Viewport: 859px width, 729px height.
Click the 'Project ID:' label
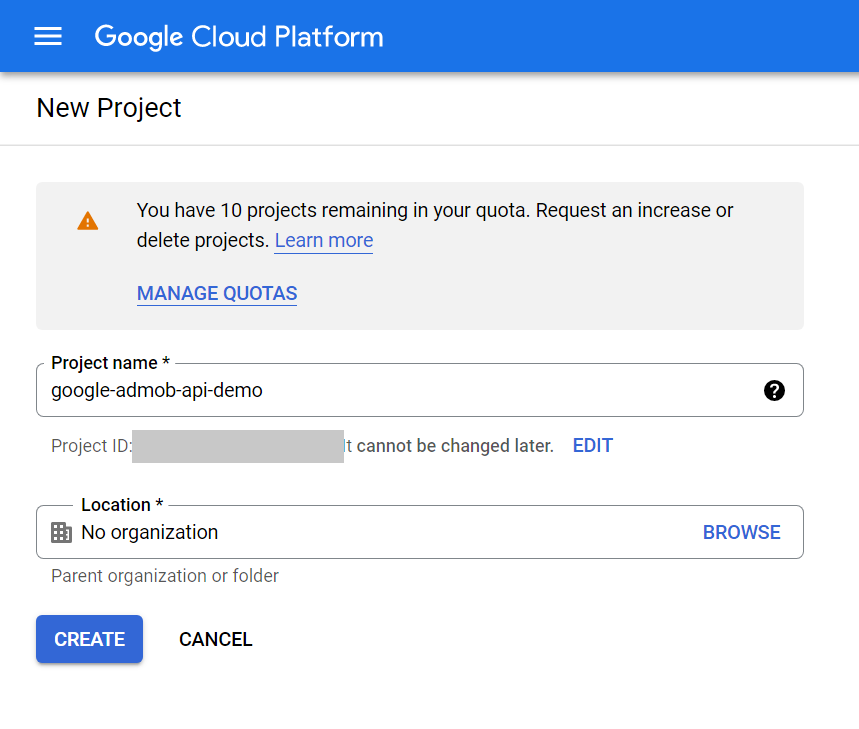91,446
